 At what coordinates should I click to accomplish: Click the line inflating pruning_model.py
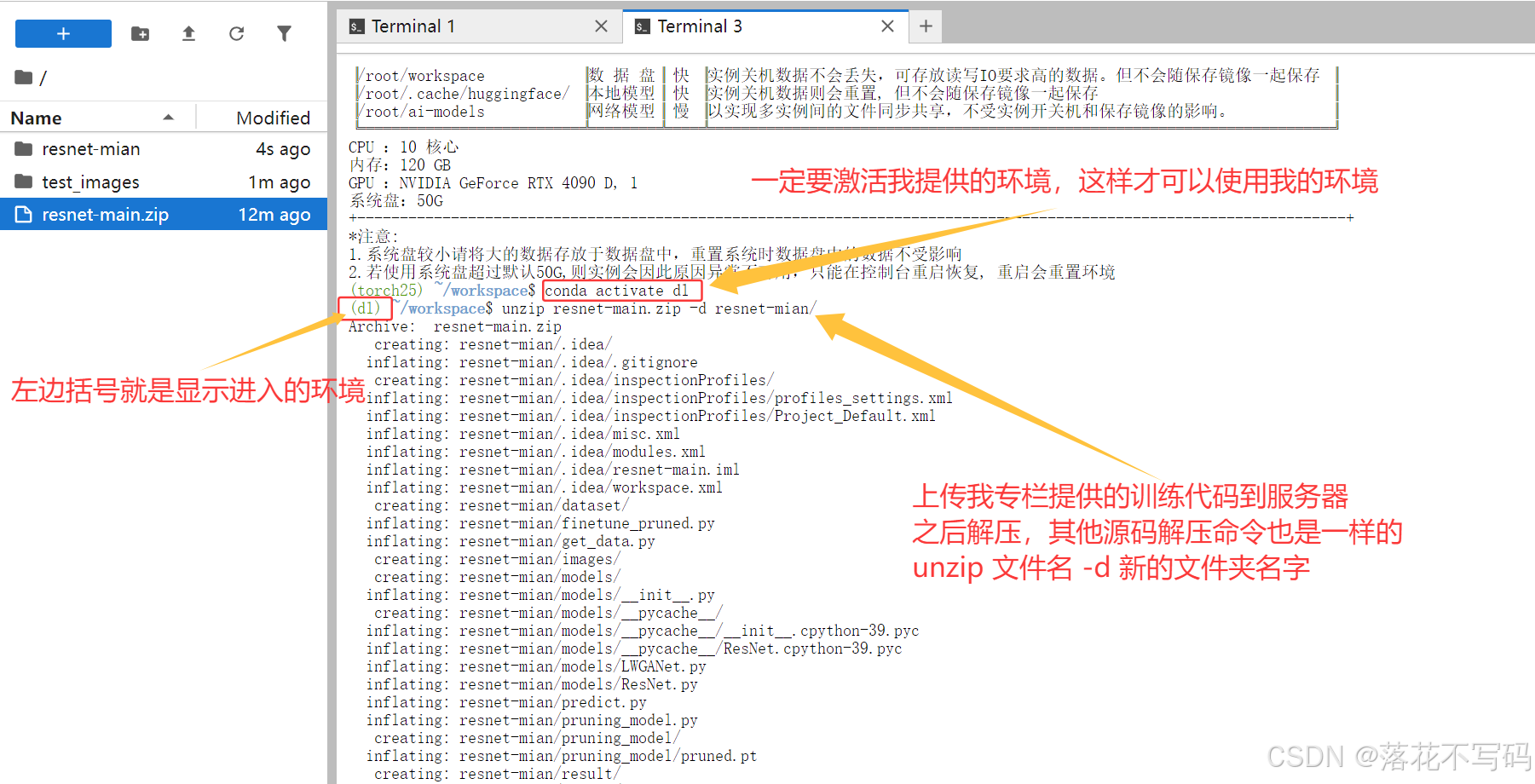pyautogui.click(x=532, y=720)
